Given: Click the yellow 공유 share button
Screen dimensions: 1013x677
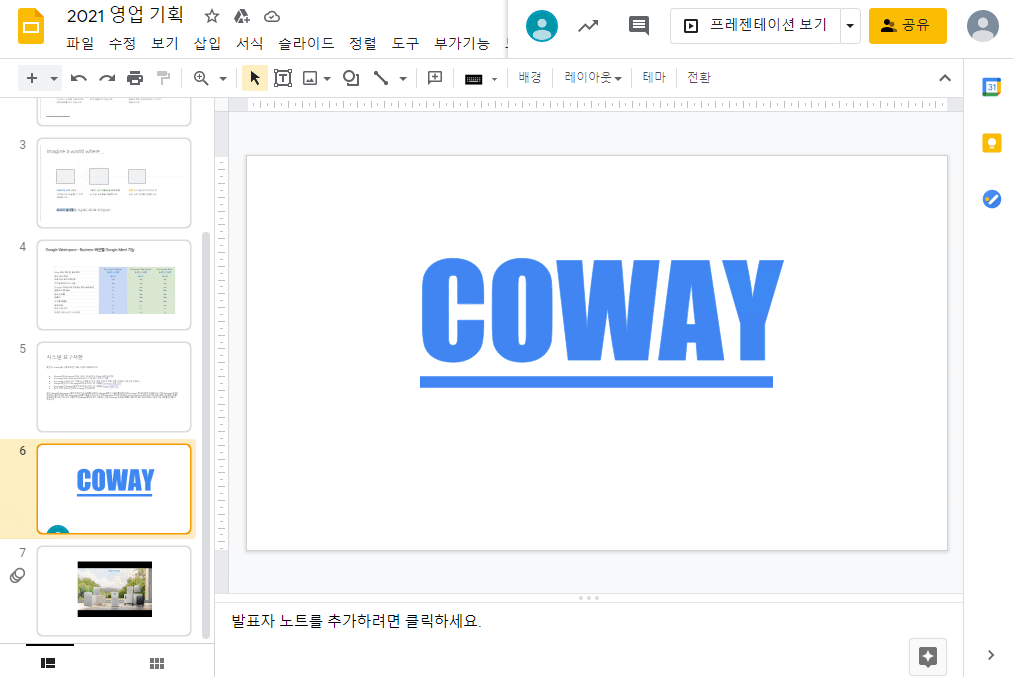Looking at the screenshot, I should pos(908,26).
